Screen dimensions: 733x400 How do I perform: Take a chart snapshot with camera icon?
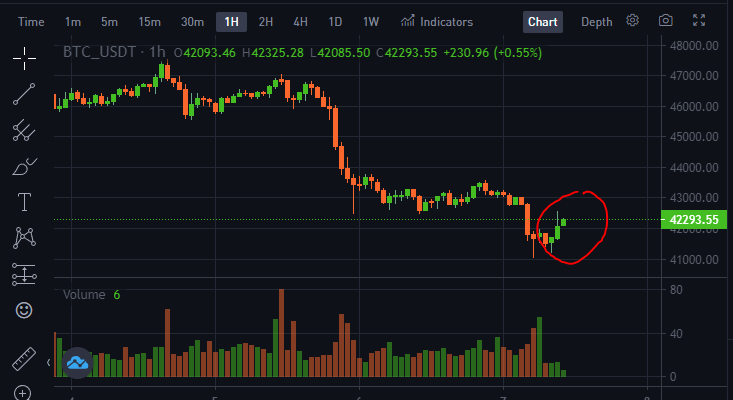pyautogui.click(x=666, y=21)
